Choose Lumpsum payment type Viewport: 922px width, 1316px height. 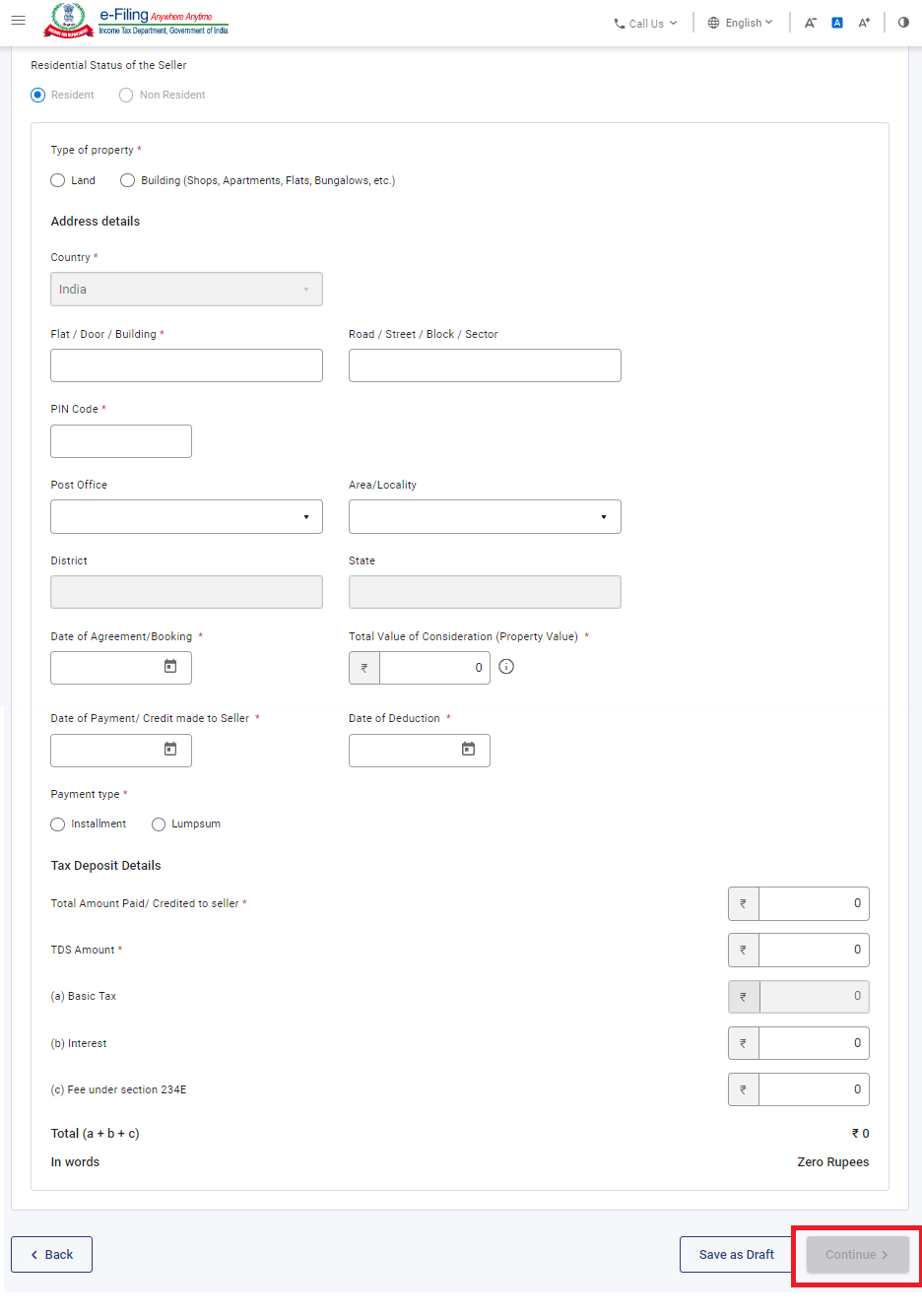tap(159, 823)
